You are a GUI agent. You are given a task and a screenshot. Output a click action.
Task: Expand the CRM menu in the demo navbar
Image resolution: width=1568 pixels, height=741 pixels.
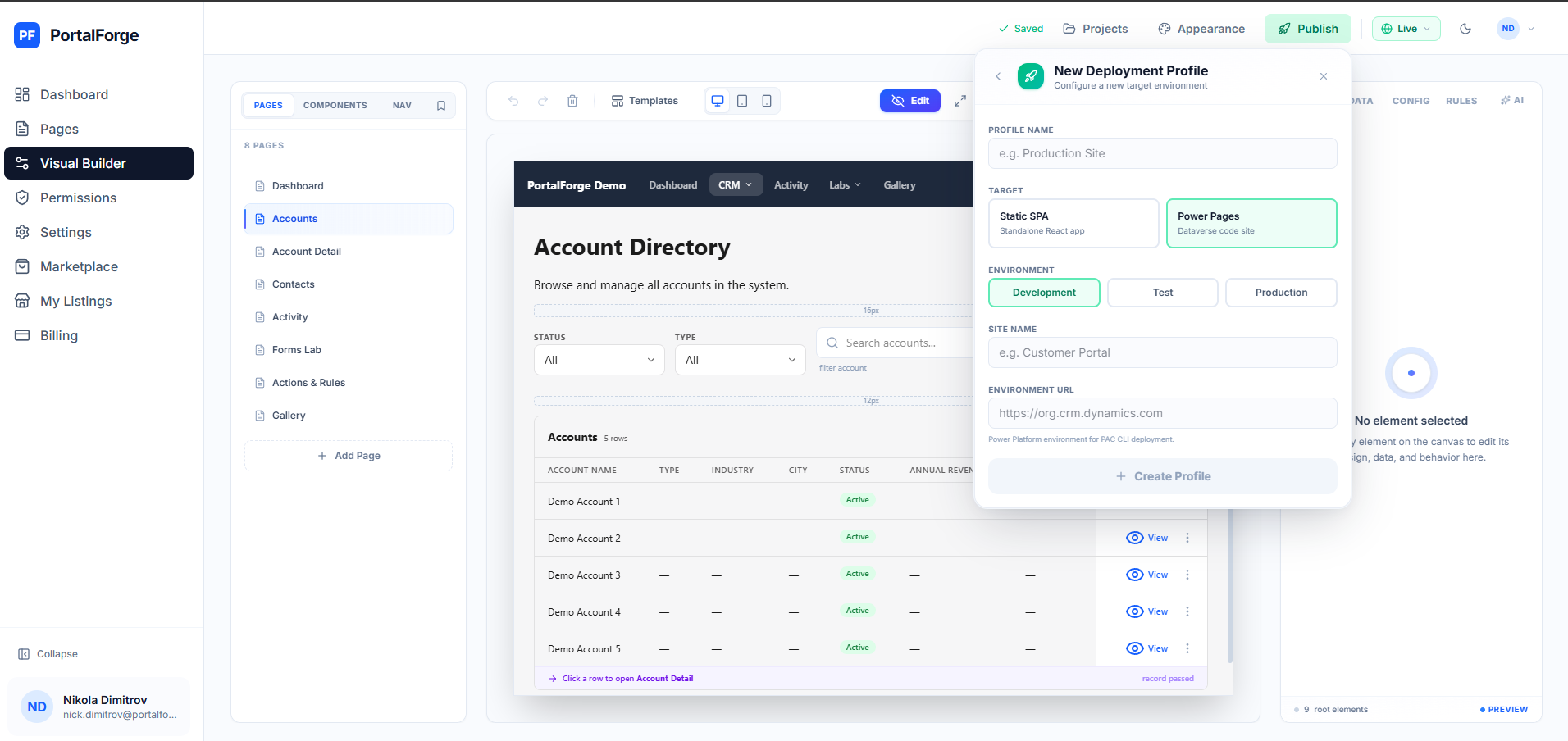click(x=735, y=184)
